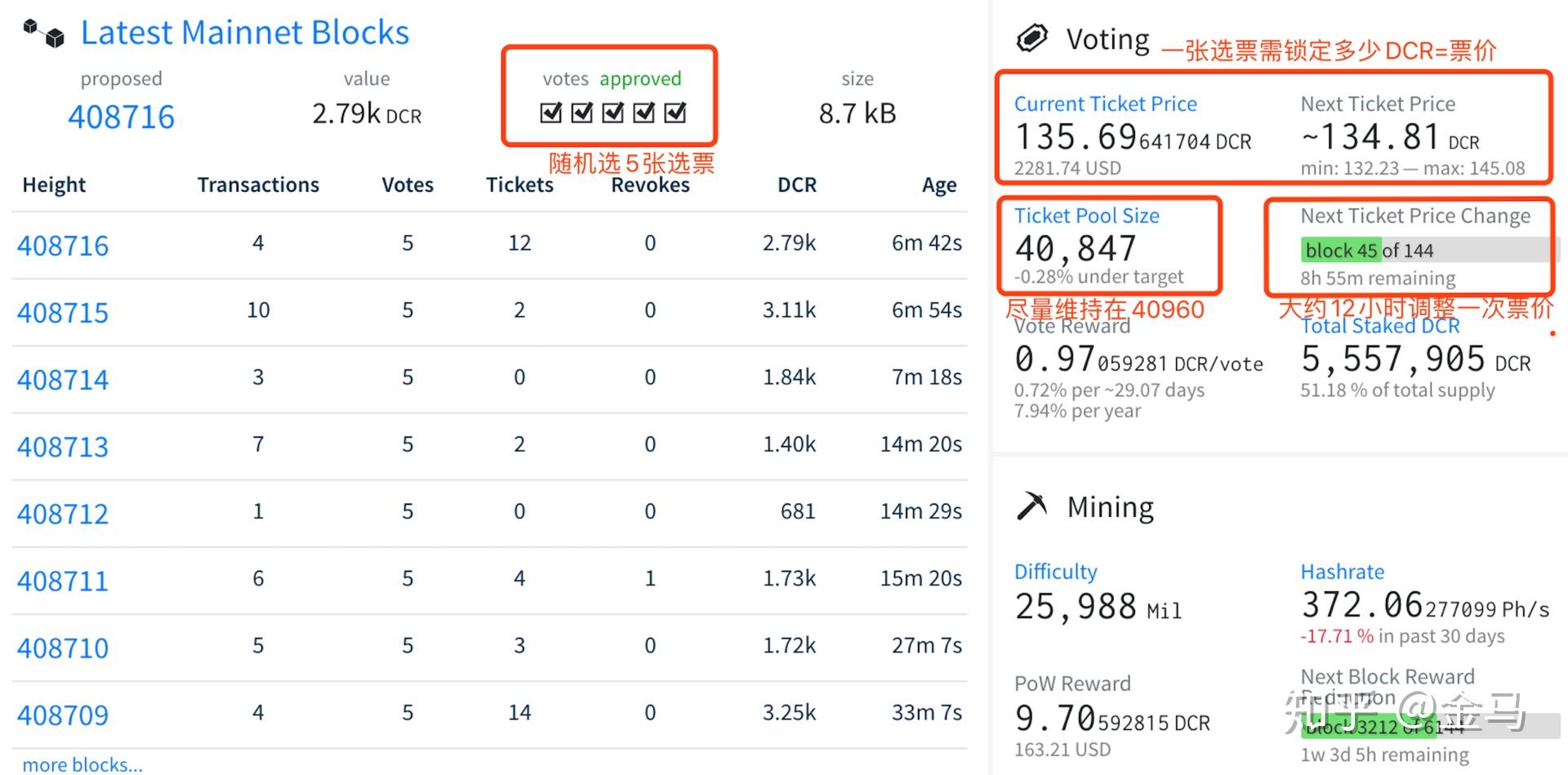Open the Current Ticket Price chart link

1105,104
